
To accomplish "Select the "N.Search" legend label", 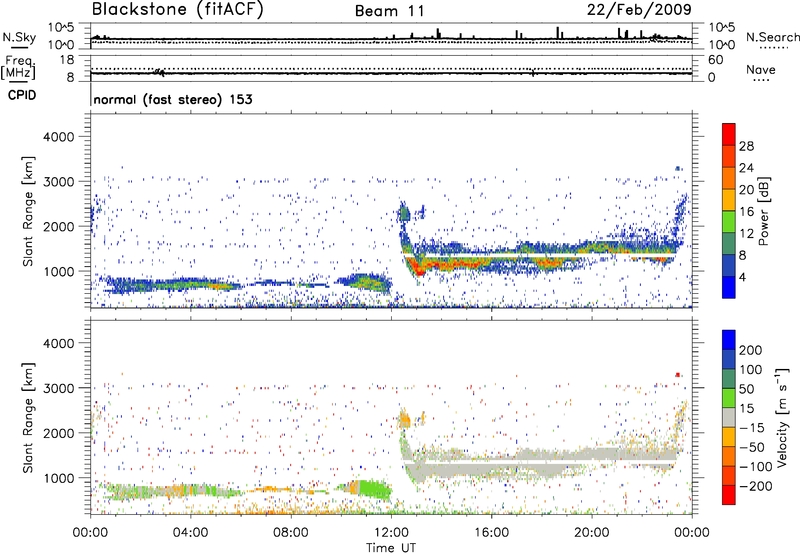I will pos(772,37).
